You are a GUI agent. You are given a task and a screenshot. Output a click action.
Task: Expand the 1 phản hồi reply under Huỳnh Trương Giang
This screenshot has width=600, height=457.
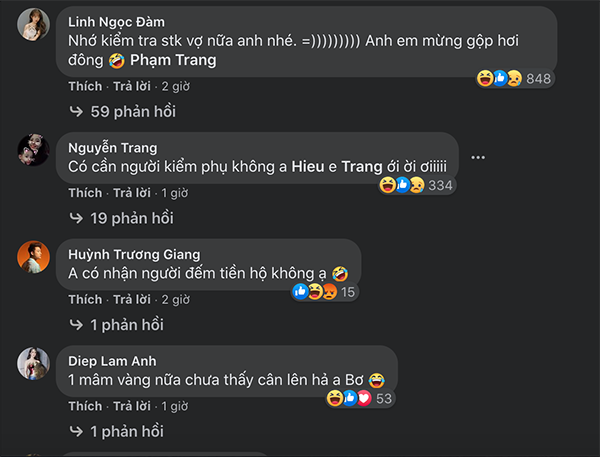[116, 324]
